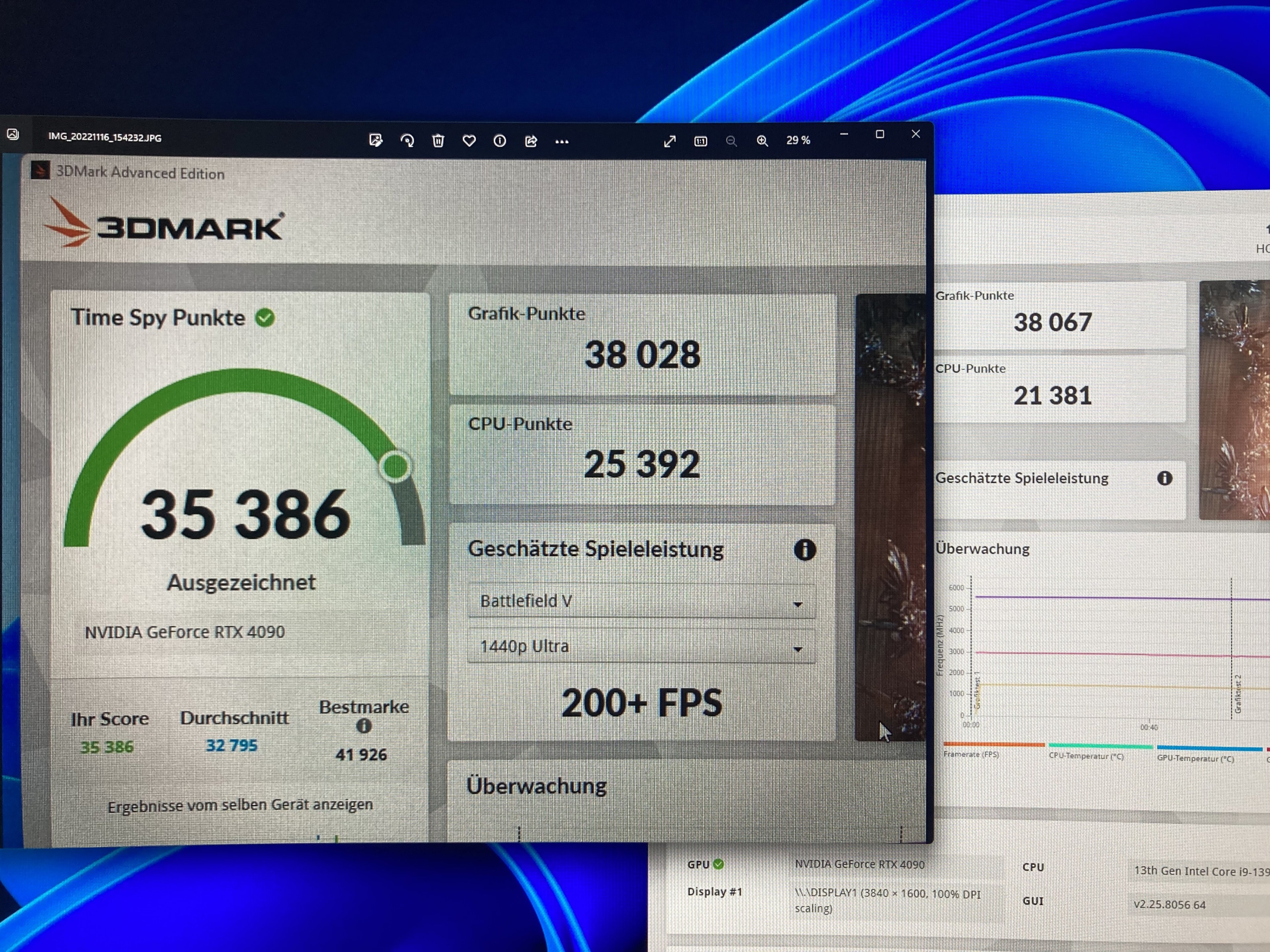This screenshot has width=1270, height=952.
Task: Open Ergebnisse vom selben Gerät anzeigen link
Action: (240, 805)
